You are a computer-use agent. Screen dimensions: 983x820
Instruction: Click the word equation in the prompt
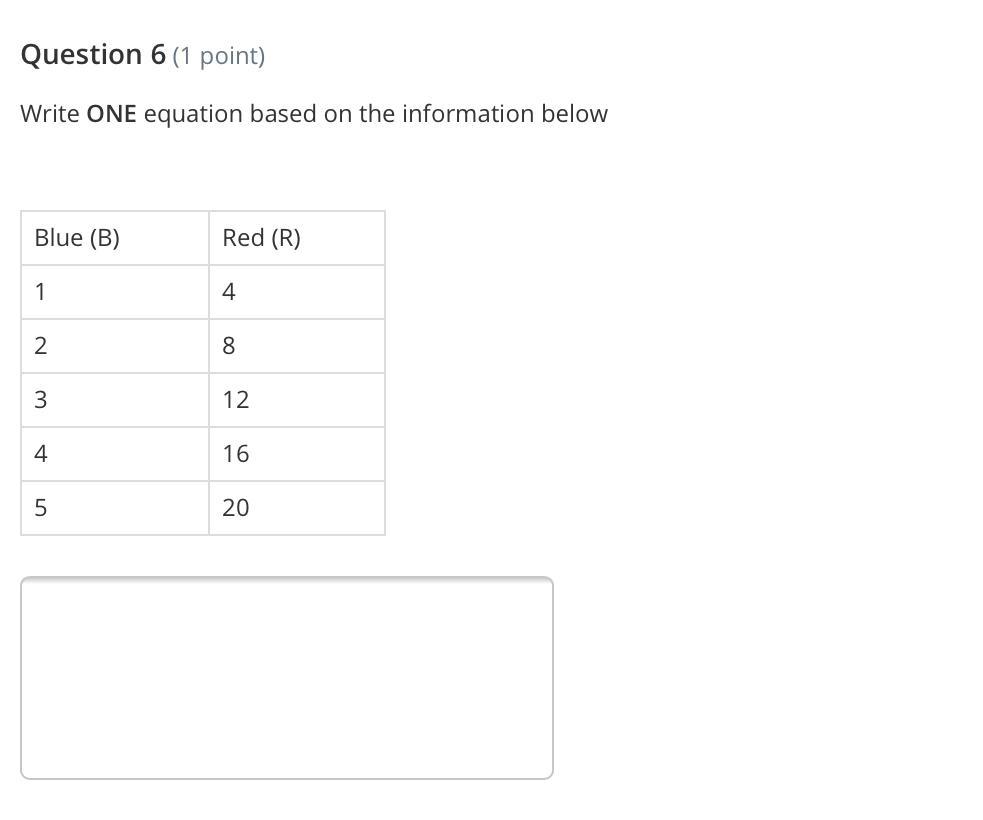click(x=193, y=115)
